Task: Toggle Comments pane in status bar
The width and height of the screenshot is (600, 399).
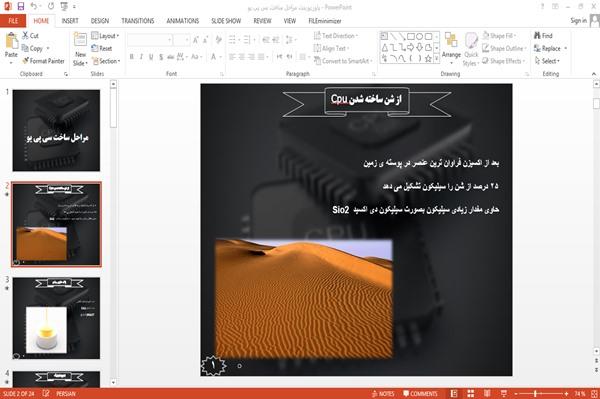Action: (420, 394)
